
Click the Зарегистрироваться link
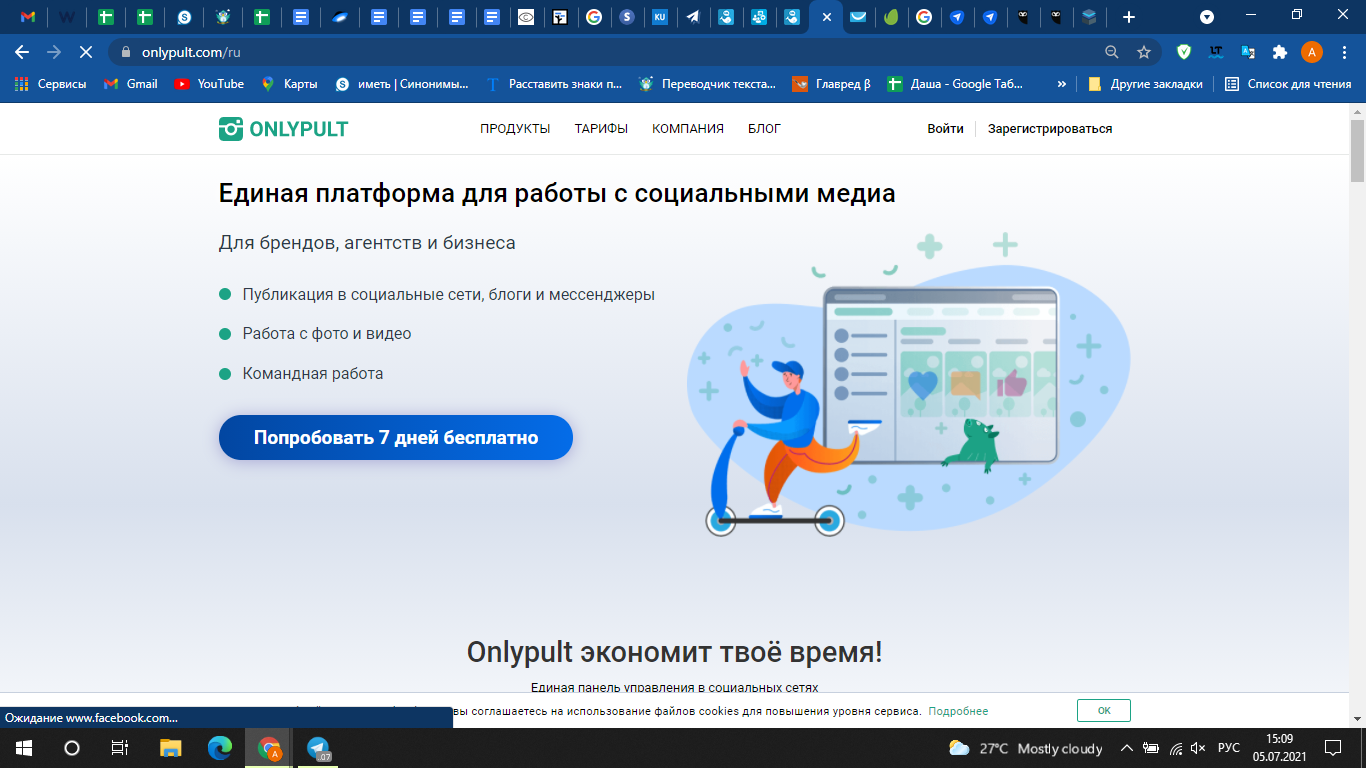point(1050,129)
